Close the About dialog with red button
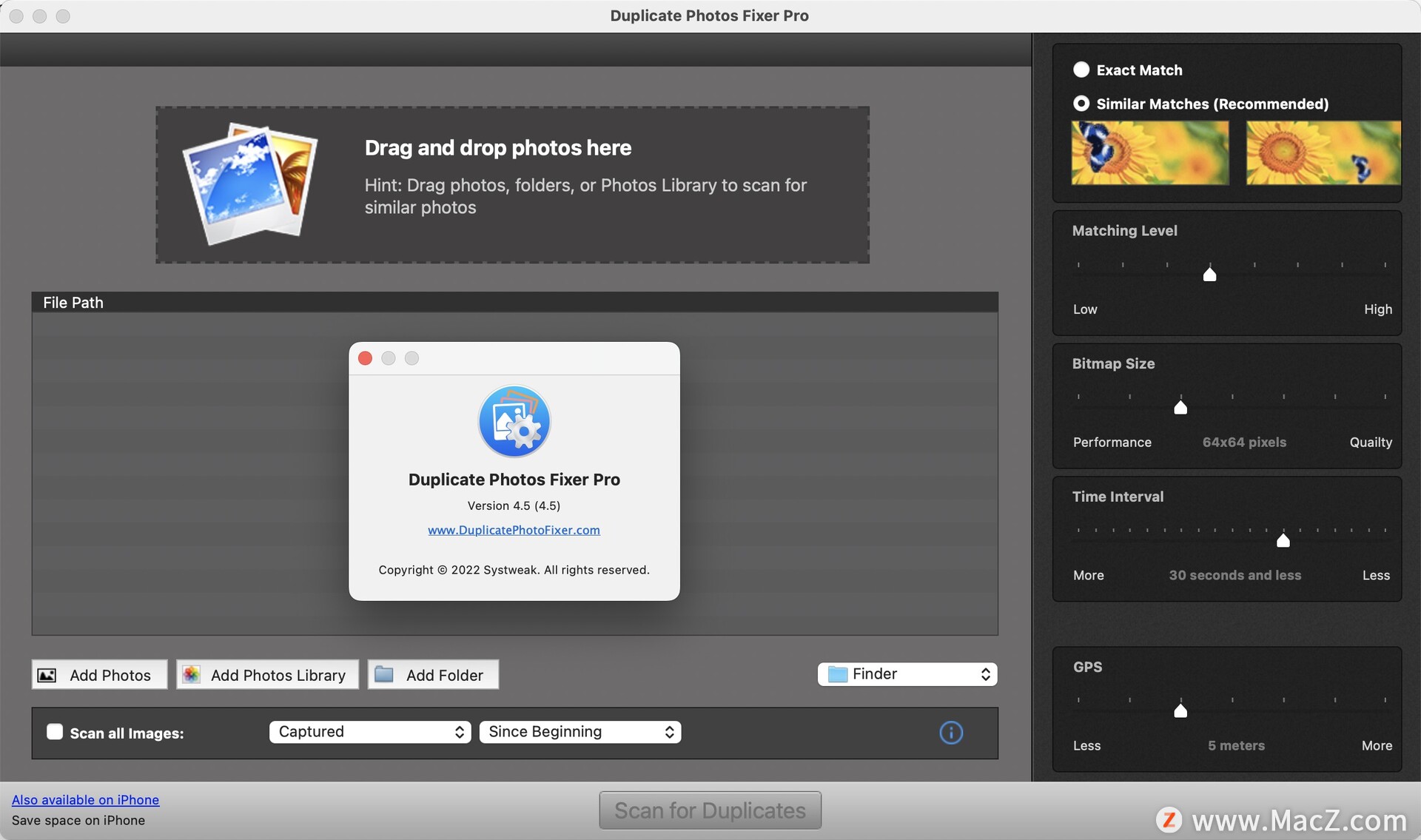The image size is (1421, 840). pos(365,358)
